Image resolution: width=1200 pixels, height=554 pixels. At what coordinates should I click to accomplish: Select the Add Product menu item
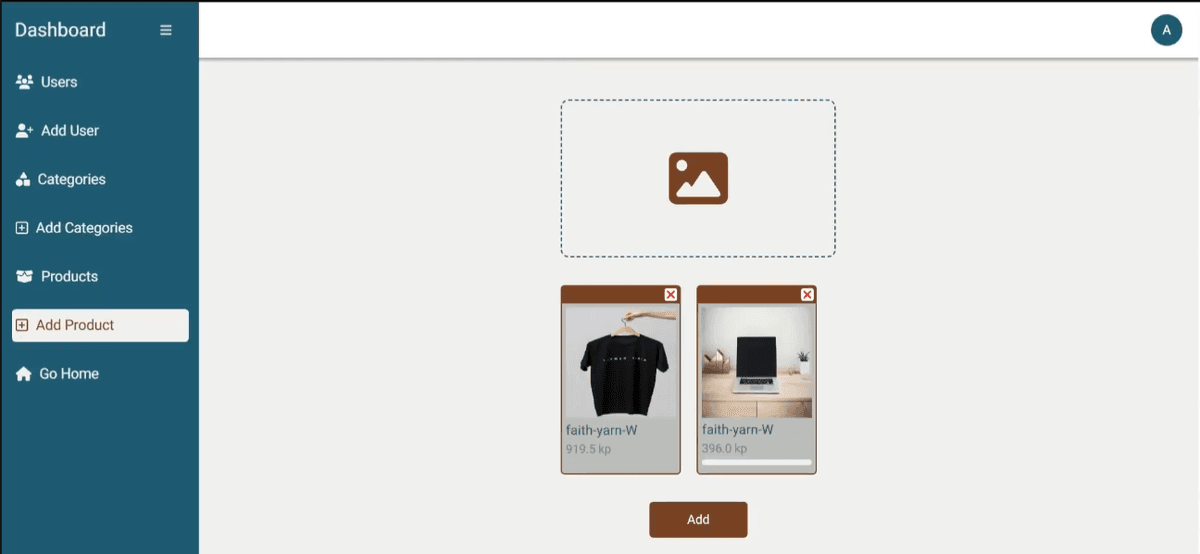100,325
